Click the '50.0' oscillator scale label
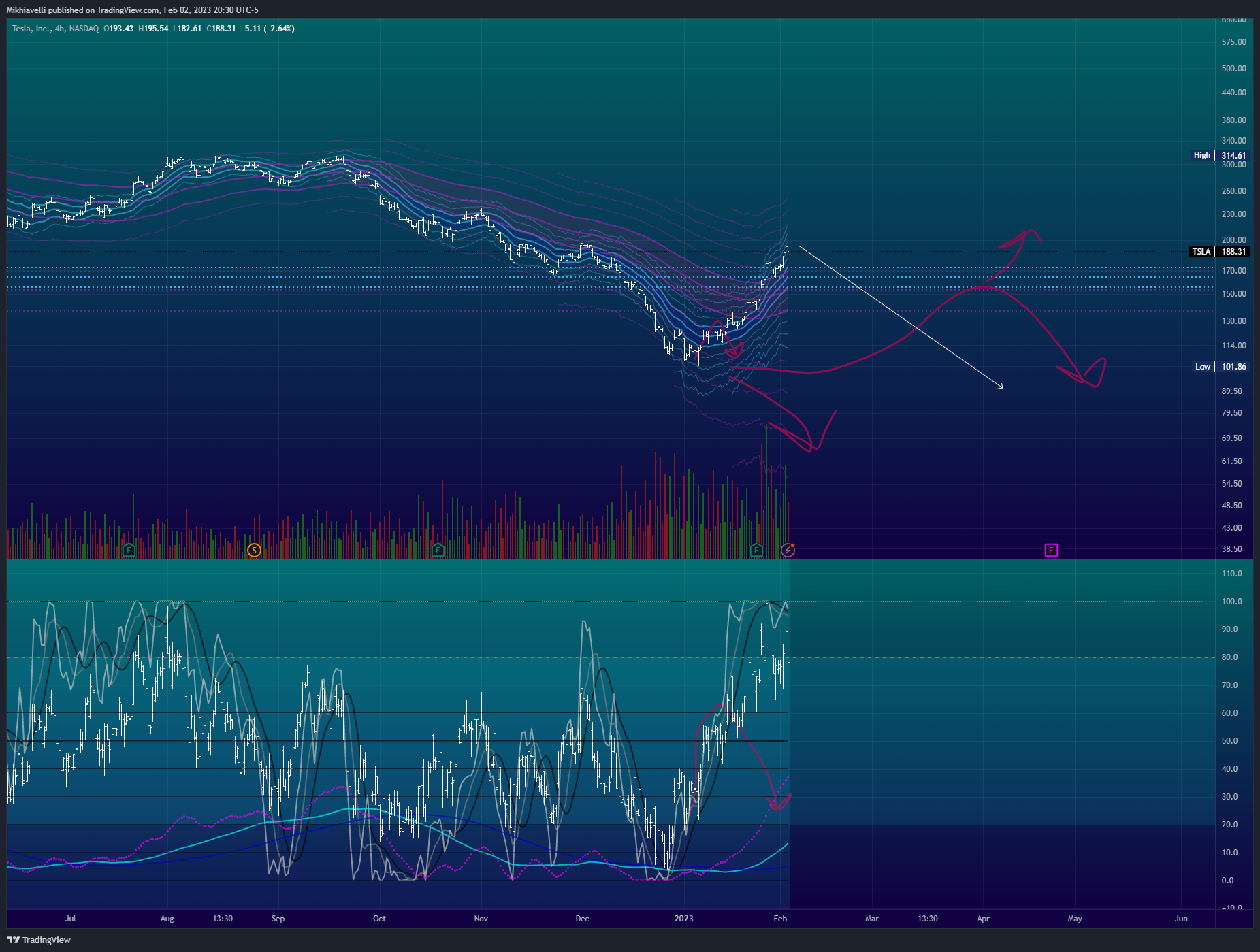Screen dimensions: 1260x952 click(1229, 741)
